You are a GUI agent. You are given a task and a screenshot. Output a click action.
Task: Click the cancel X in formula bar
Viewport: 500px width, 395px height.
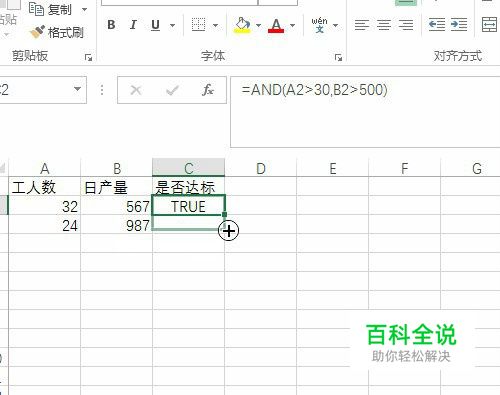point(136,90)
